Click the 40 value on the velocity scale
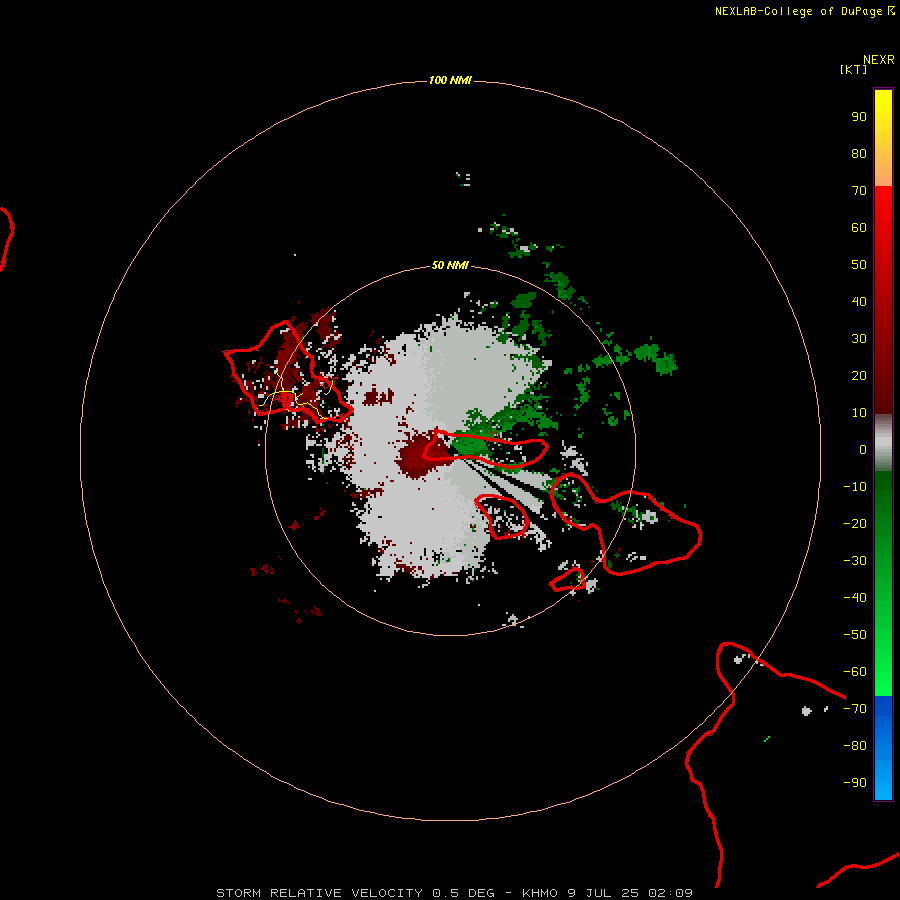The image size is (900, 900). click(859, 302)
